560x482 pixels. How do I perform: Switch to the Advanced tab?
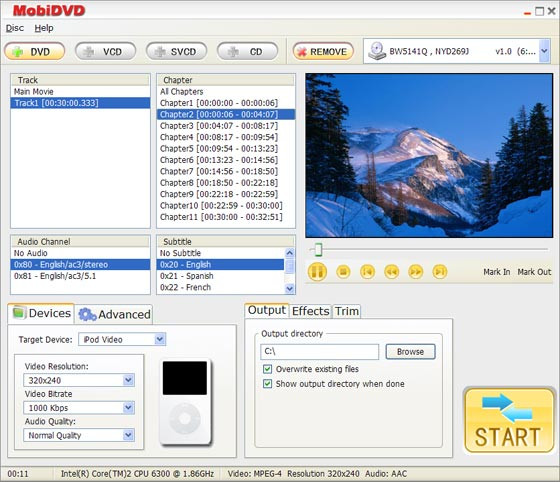point(114,314)
